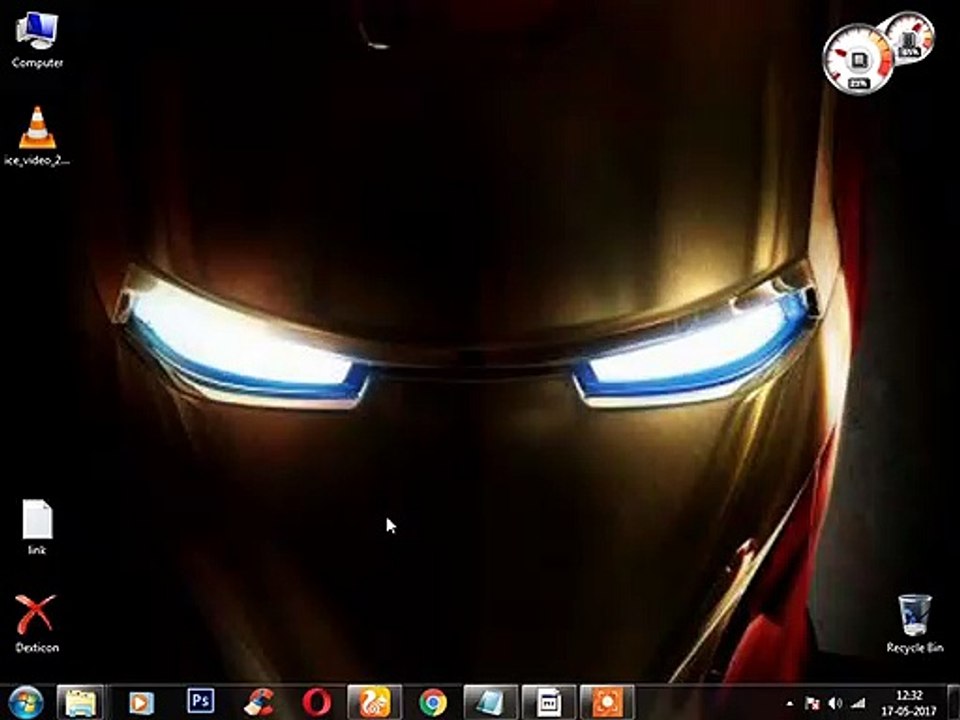Launch Google Chrome from the taskbar
Image resolution: width=960 pixels, height=720 pixels.
point(433,702)
